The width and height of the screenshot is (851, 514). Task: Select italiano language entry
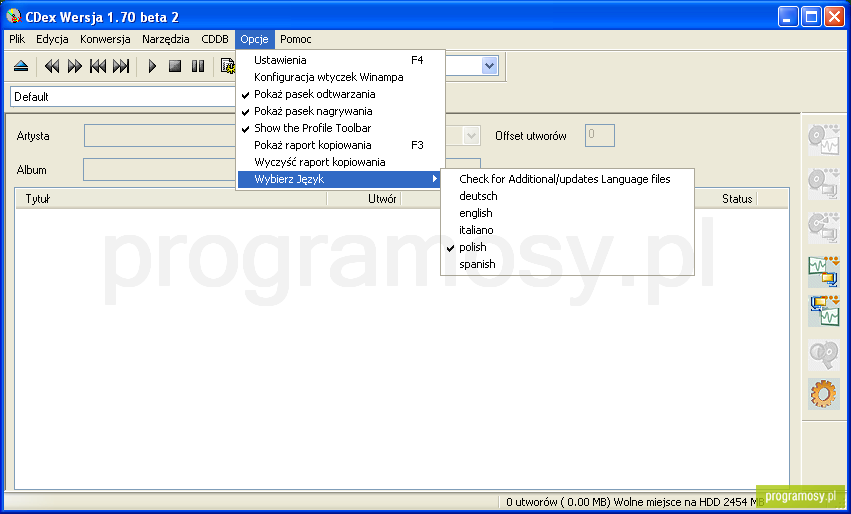pos(567,230)
